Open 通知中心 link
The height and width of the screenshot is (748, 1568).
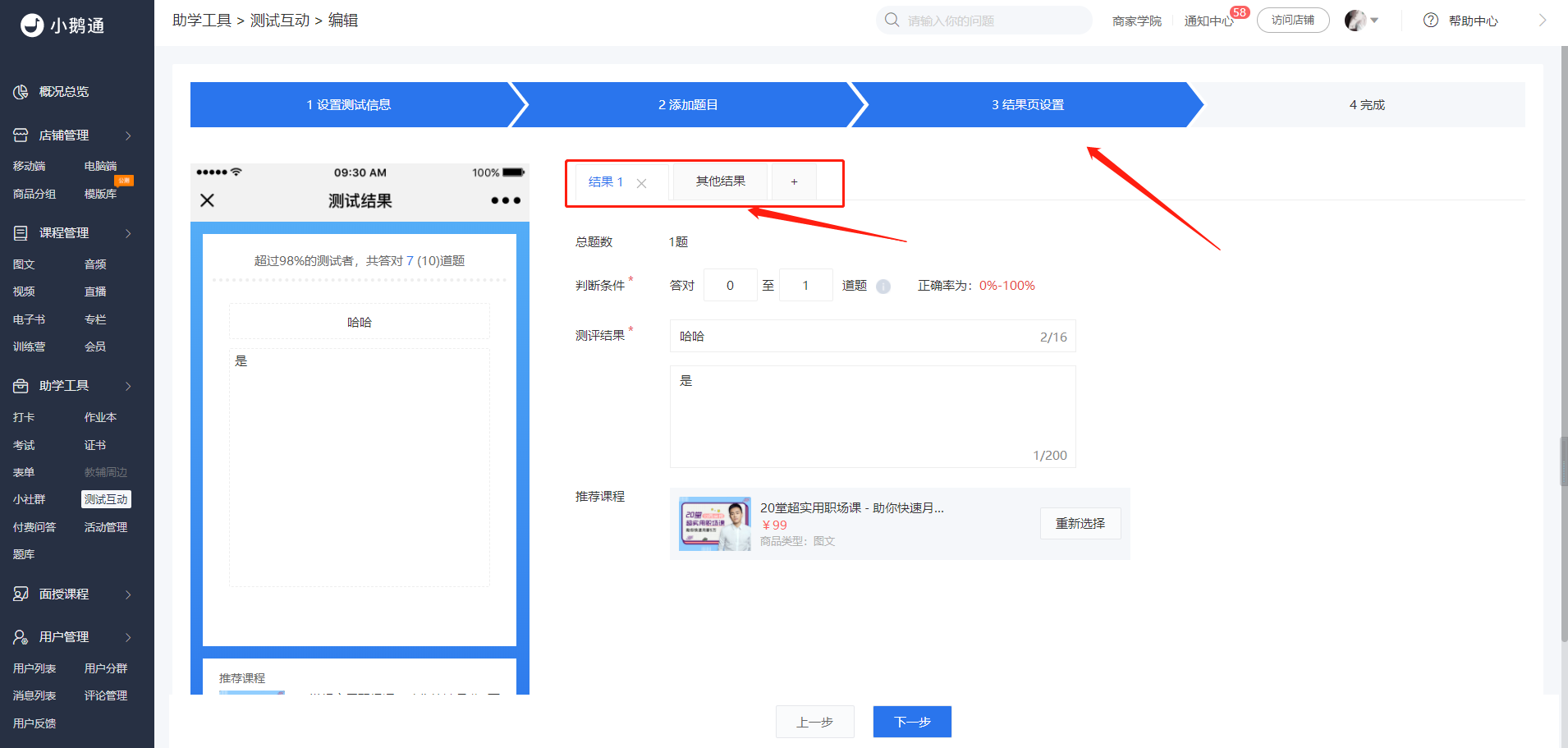click(1208, 21)
